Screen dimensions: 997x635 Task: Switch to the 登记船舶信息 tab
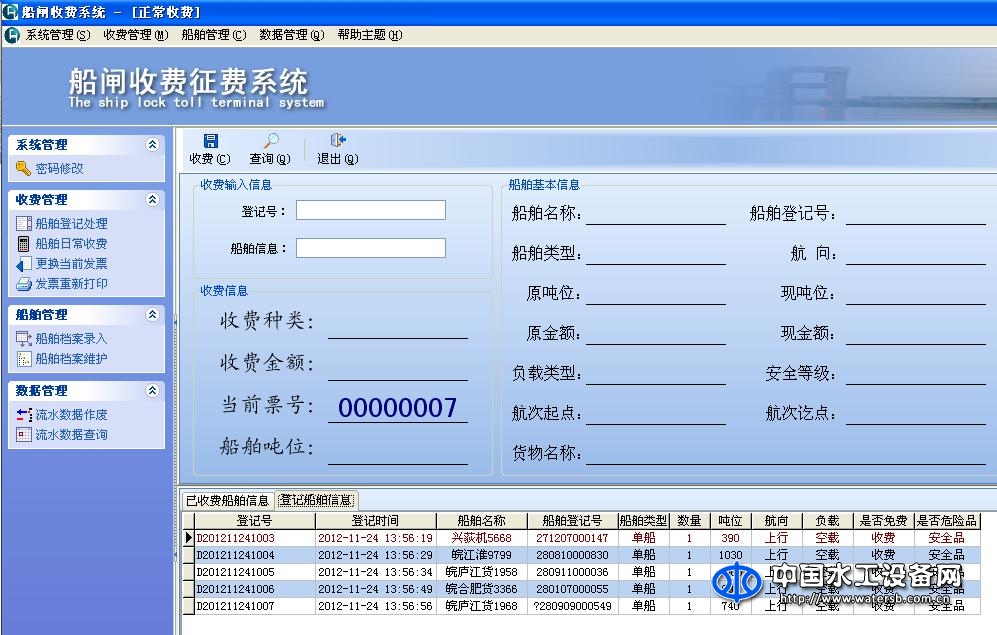click(x=315, y=499)
